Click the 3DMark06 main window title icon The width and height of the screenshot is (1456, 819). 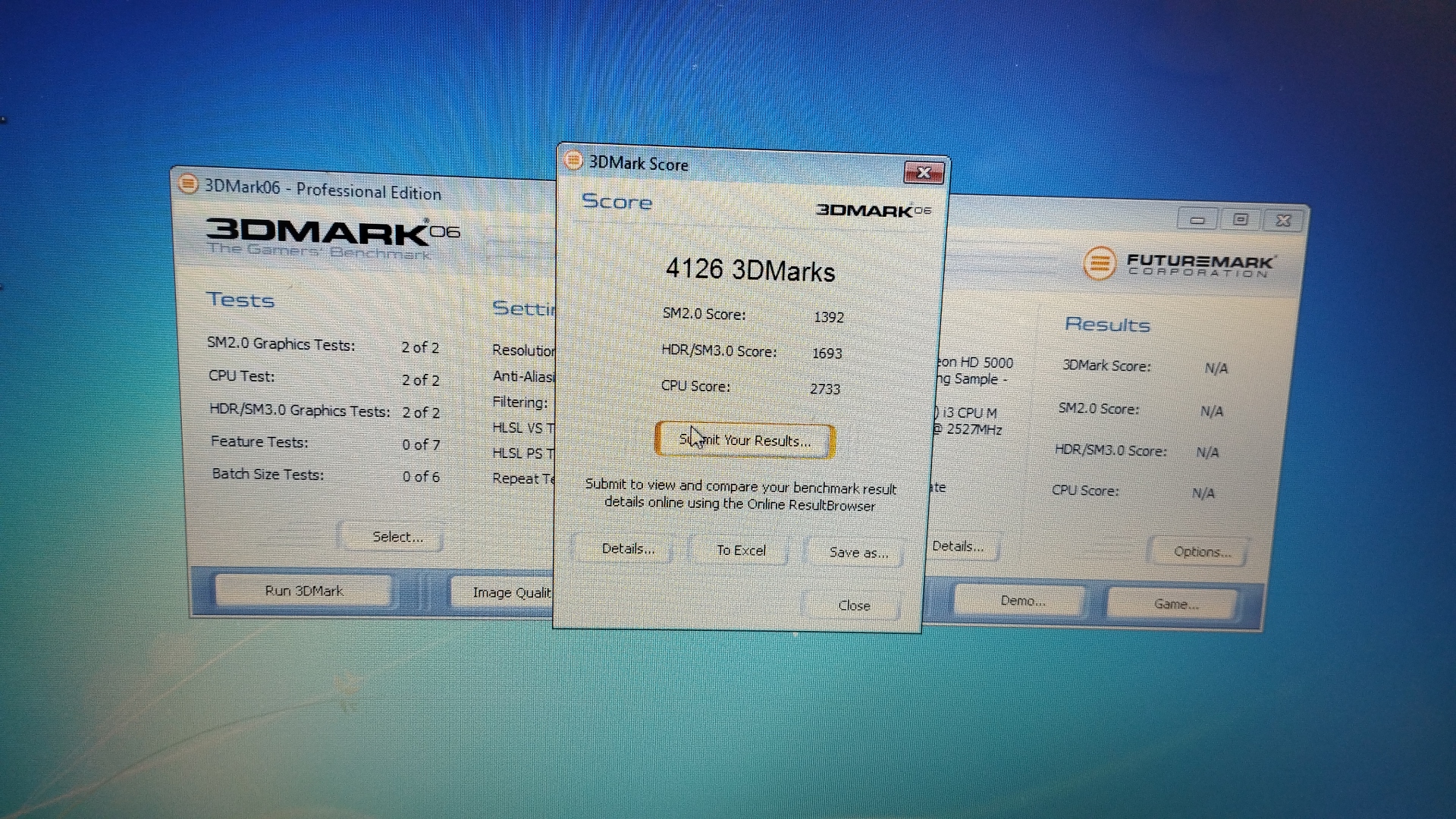click(187, 184)
